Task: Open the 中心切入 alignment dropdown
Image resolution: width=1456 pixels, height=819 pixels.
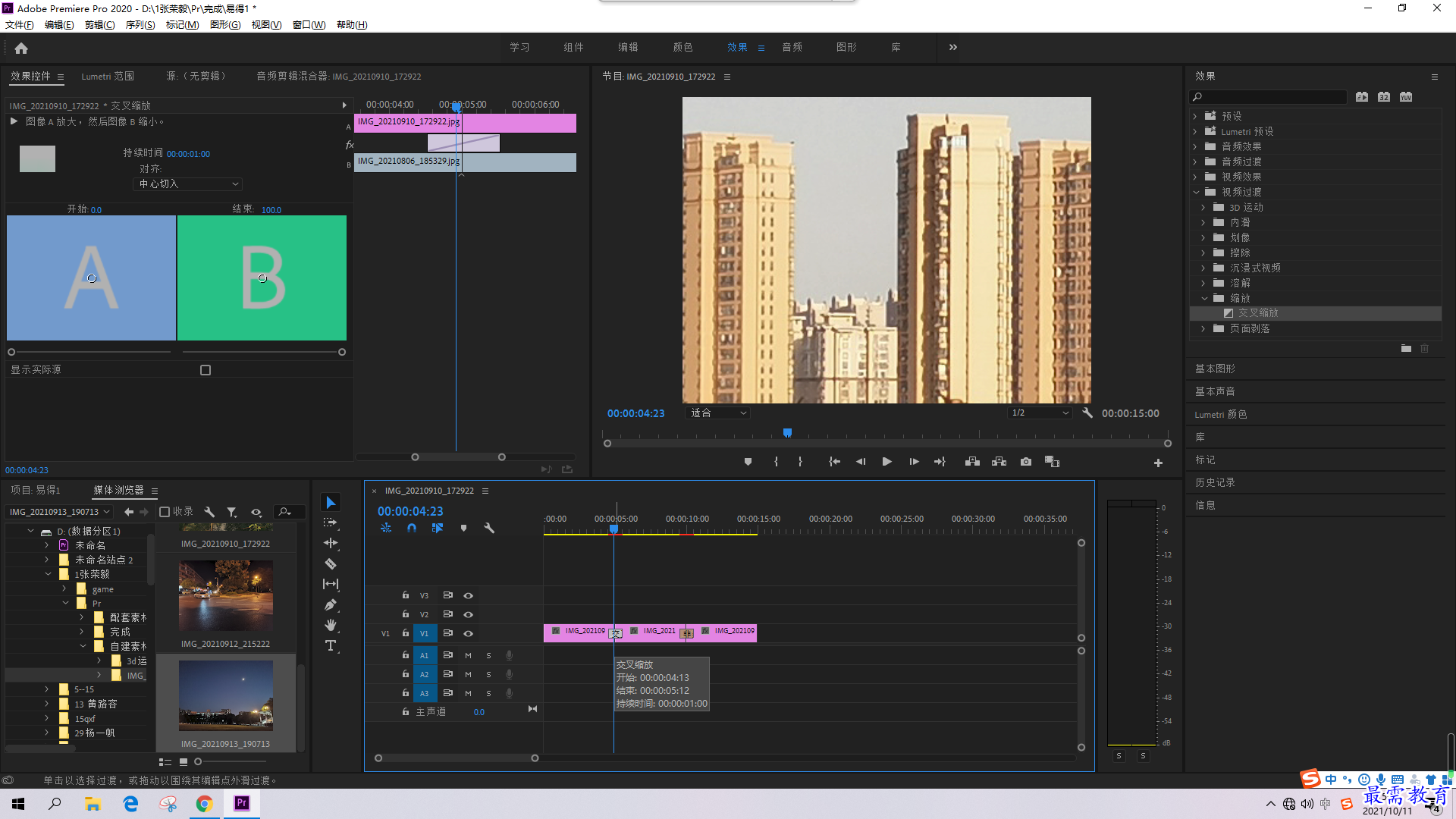Action: pyautogui.click(x=188, y=184)
